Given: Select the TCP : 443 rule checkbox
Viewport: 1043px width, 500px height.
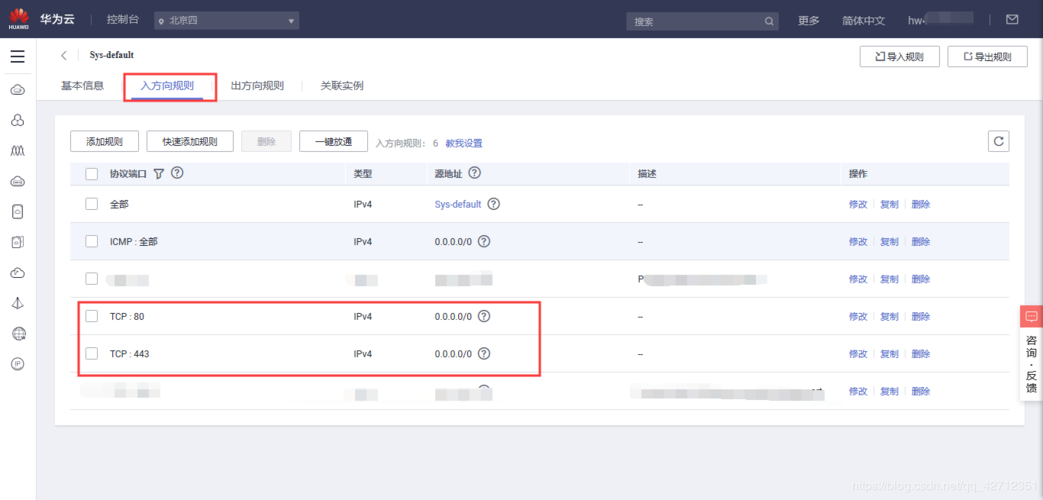Looking at the screenshot, I should tap(92, 354).
